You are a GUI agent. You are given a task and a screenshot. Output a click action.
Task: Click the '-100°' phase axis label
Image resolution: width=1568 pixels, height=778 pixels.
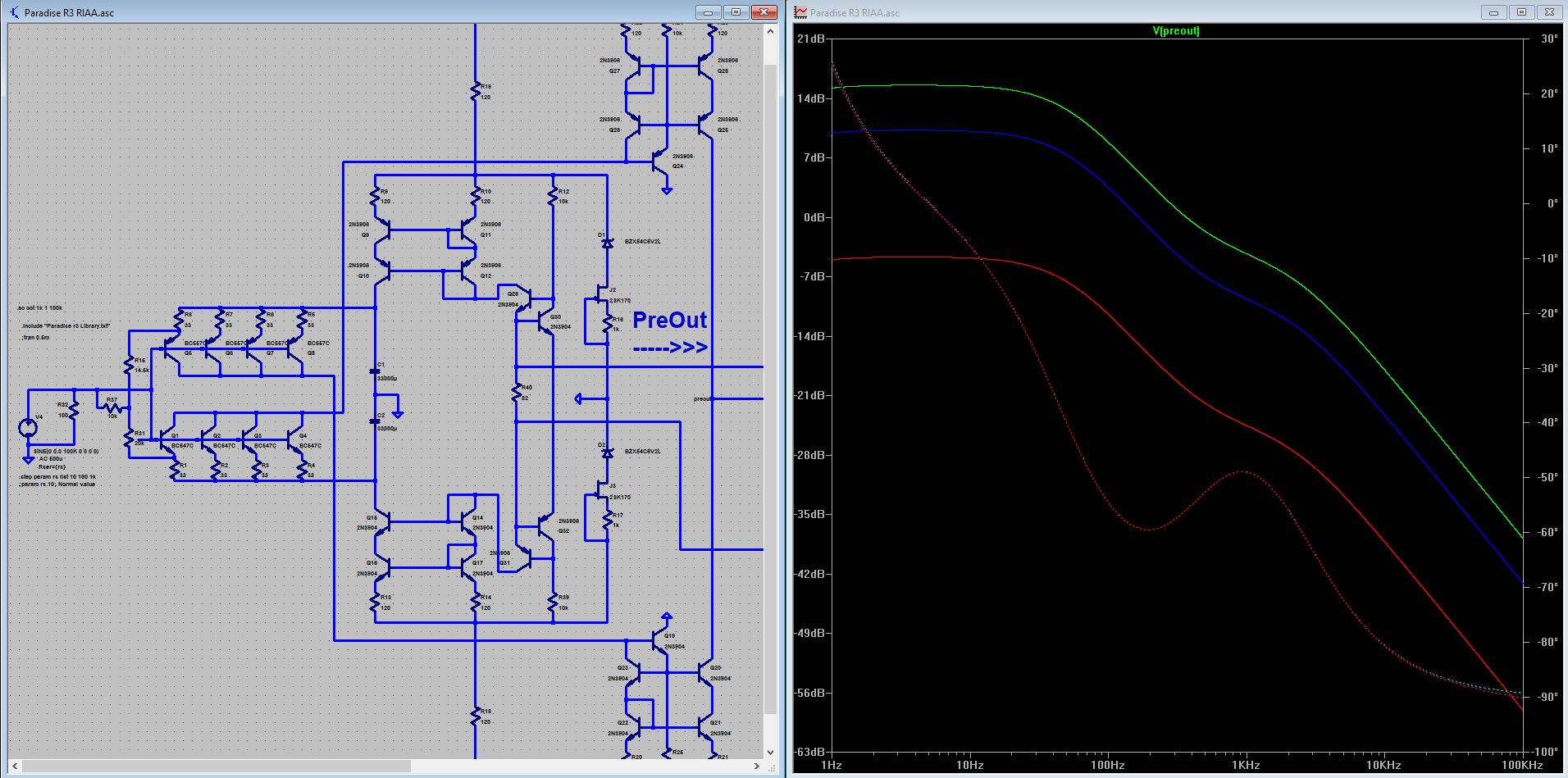(x=1545, y=752)
